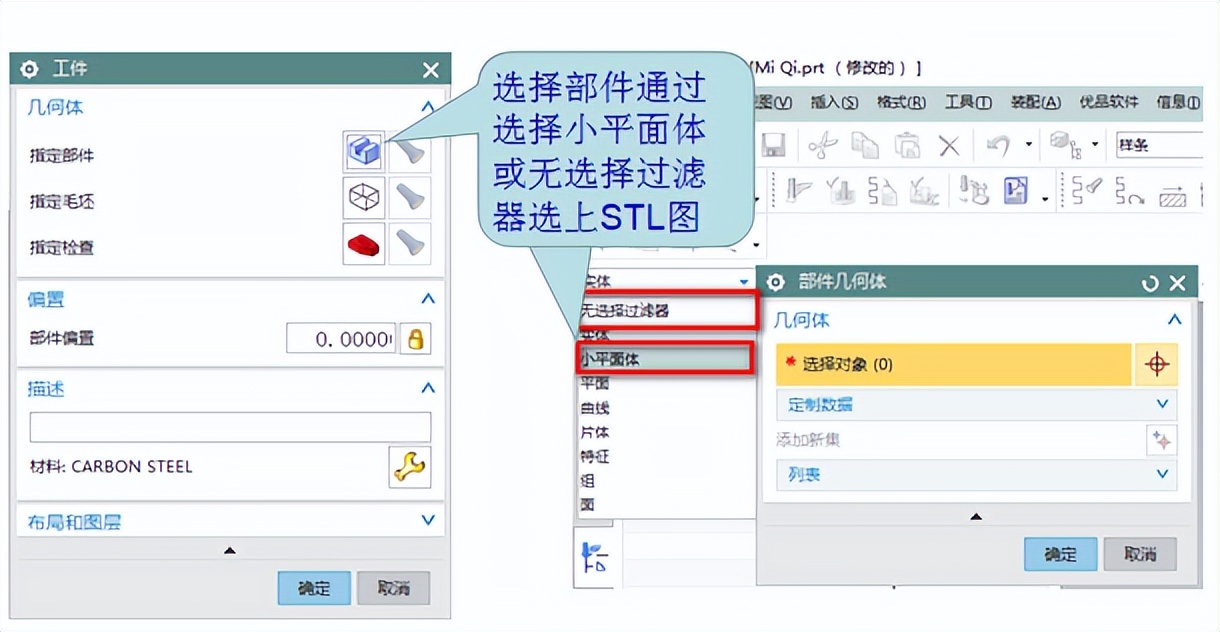This screenshot has width=1220, height=632.
Task: Click the red Specify Check (指定检查) icon
Action: 363,243
